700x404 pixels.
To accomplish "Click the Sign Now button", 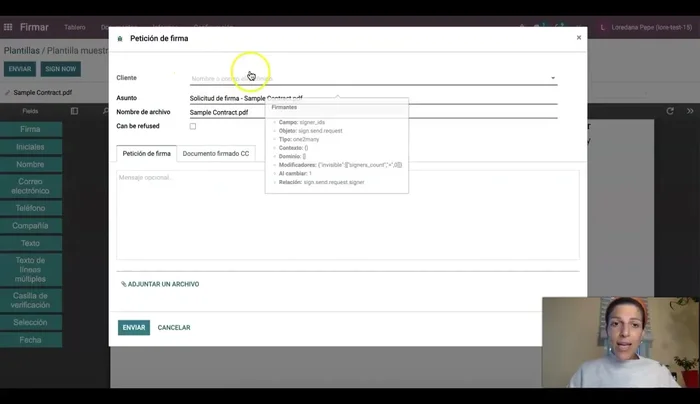I will (x=60, y=69).
